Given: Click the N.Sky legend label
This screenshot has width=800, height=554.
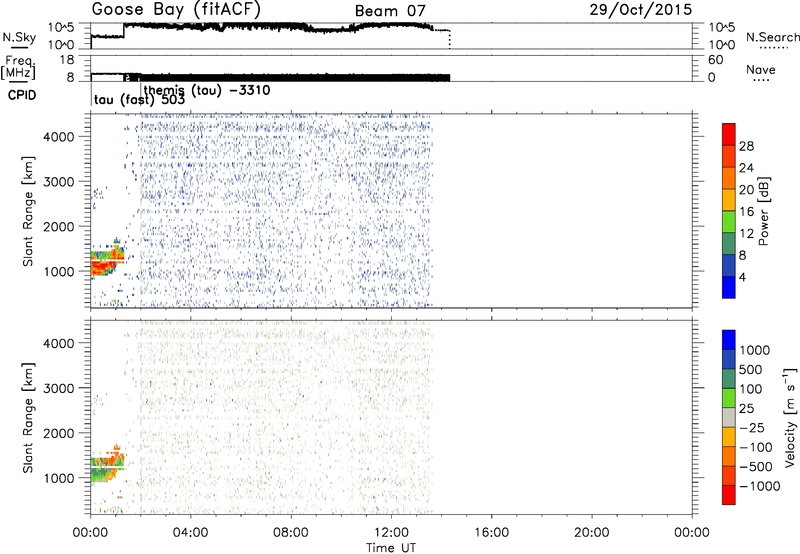Looking at the screenshot, I should 19,37.
